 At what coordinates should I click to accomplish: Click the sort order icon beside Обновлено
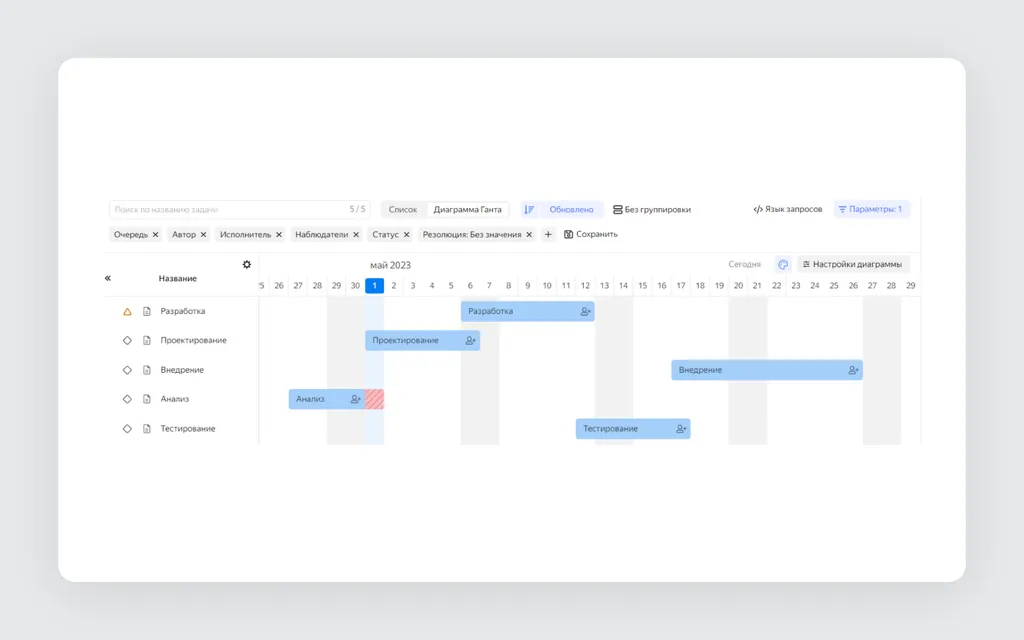pyautogui.click(x=529, y=210)
